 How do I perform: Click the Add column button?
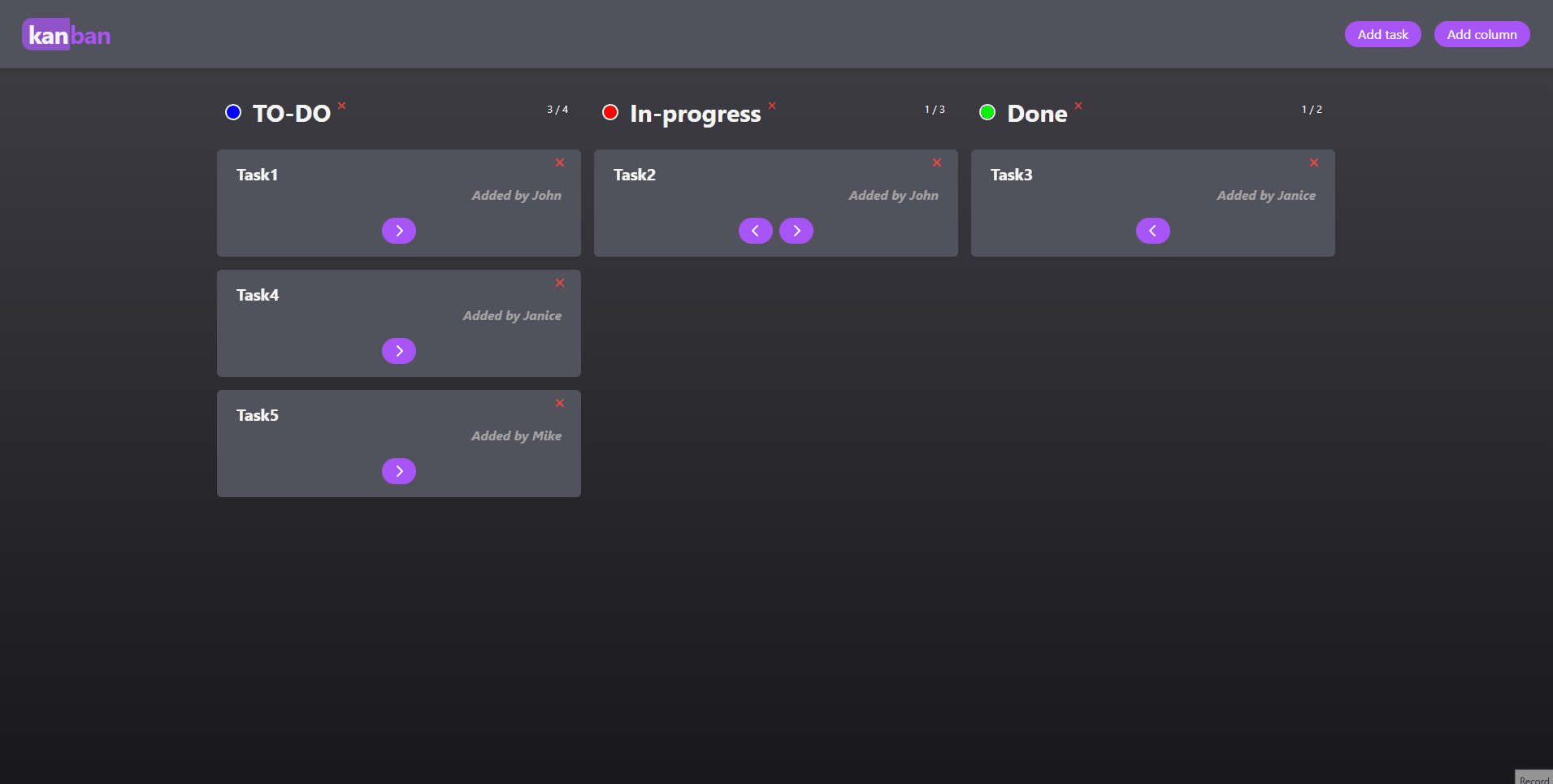(1481, 34)
